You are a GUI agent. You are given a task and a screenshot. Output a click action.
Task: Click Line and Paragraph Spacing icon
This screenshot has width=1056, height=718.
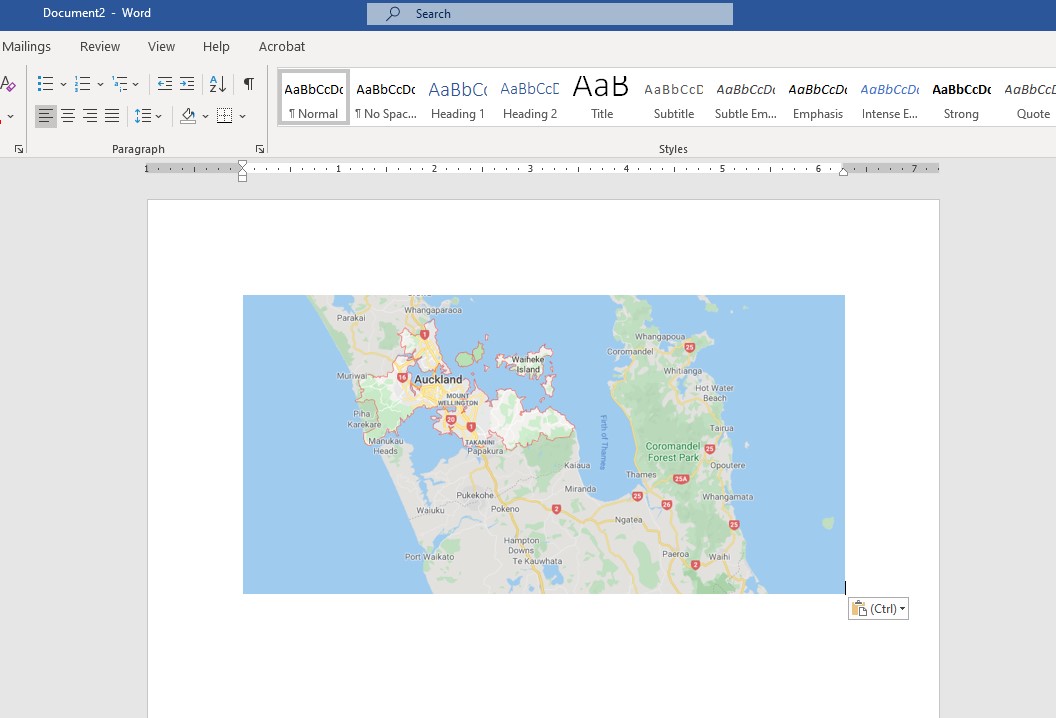click(x=142, y=116)
